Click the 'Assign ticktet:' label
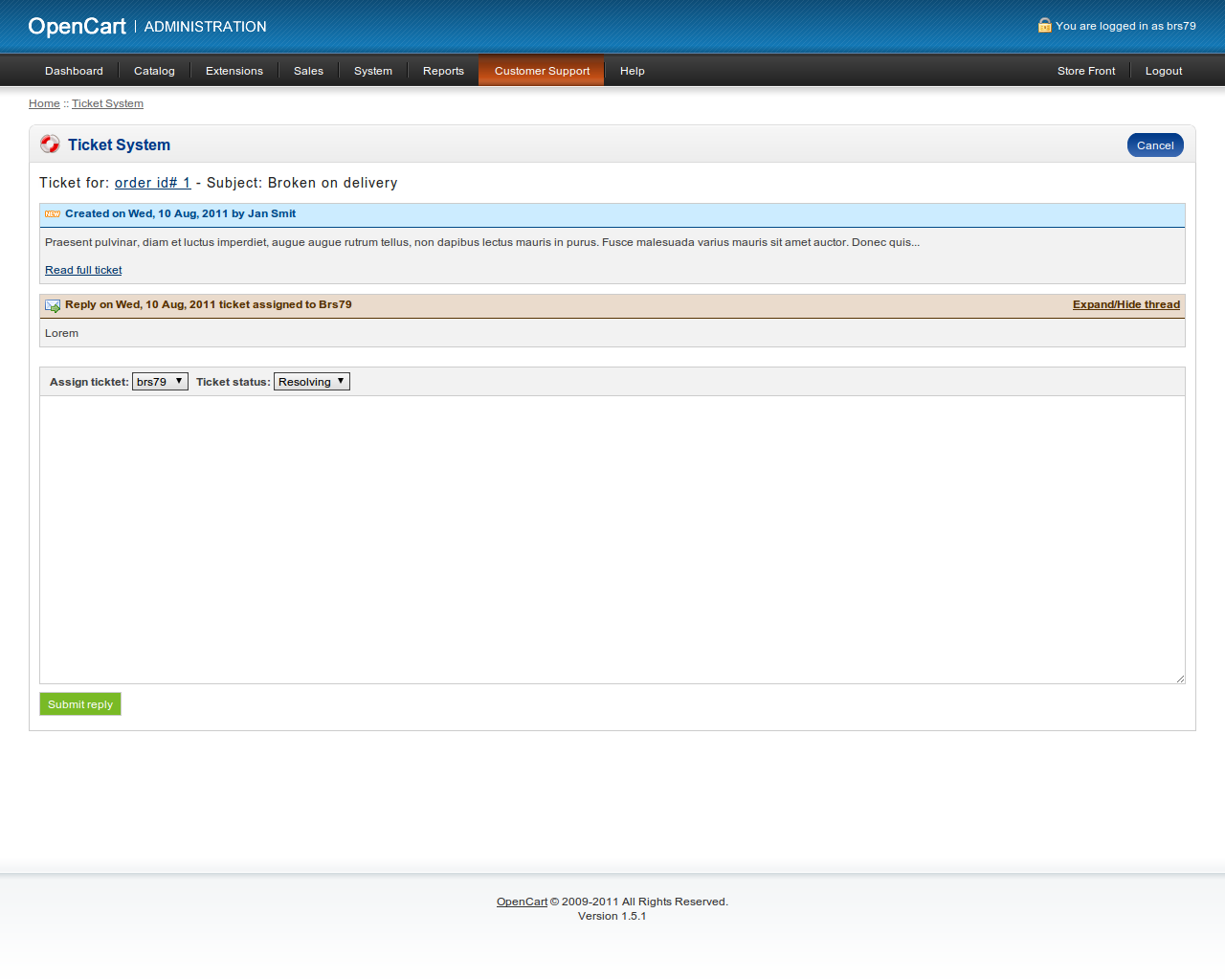Viewport: 1225px width, 980px height. click(89, 382)
